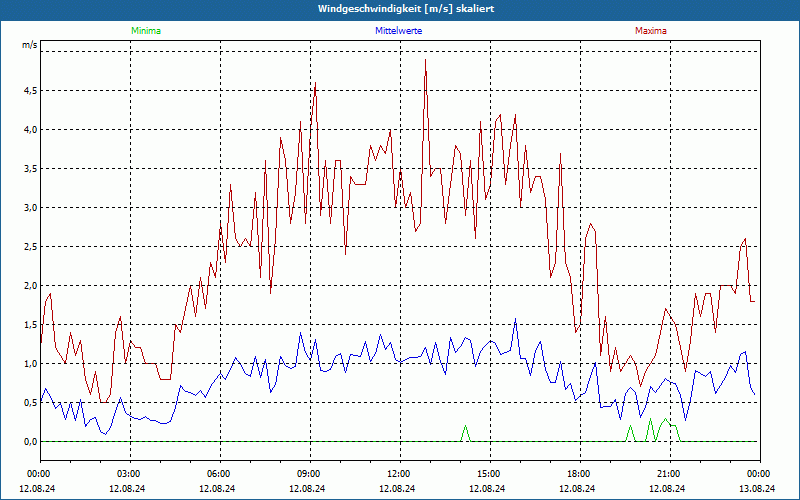
Task: Click the 06:00 time axis label
Action: point(220,474)
